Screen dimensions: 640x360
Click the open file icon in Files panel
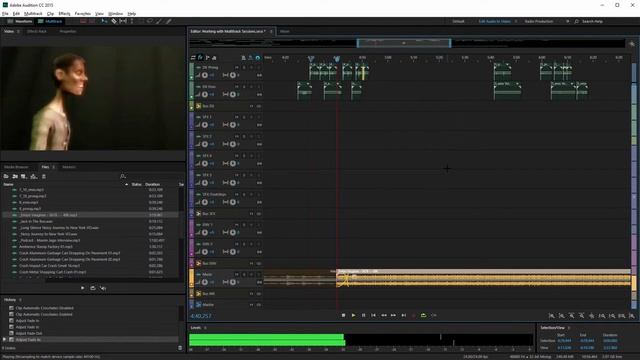6,176
